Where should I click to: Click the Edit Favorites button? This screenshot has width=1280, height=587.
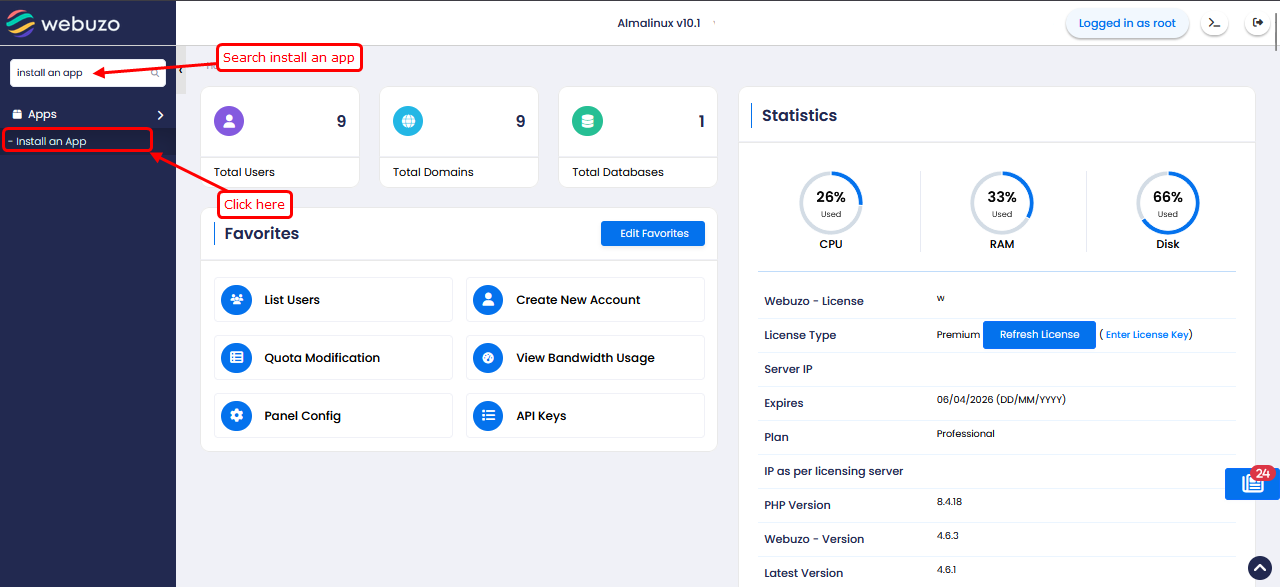point(653,234)
